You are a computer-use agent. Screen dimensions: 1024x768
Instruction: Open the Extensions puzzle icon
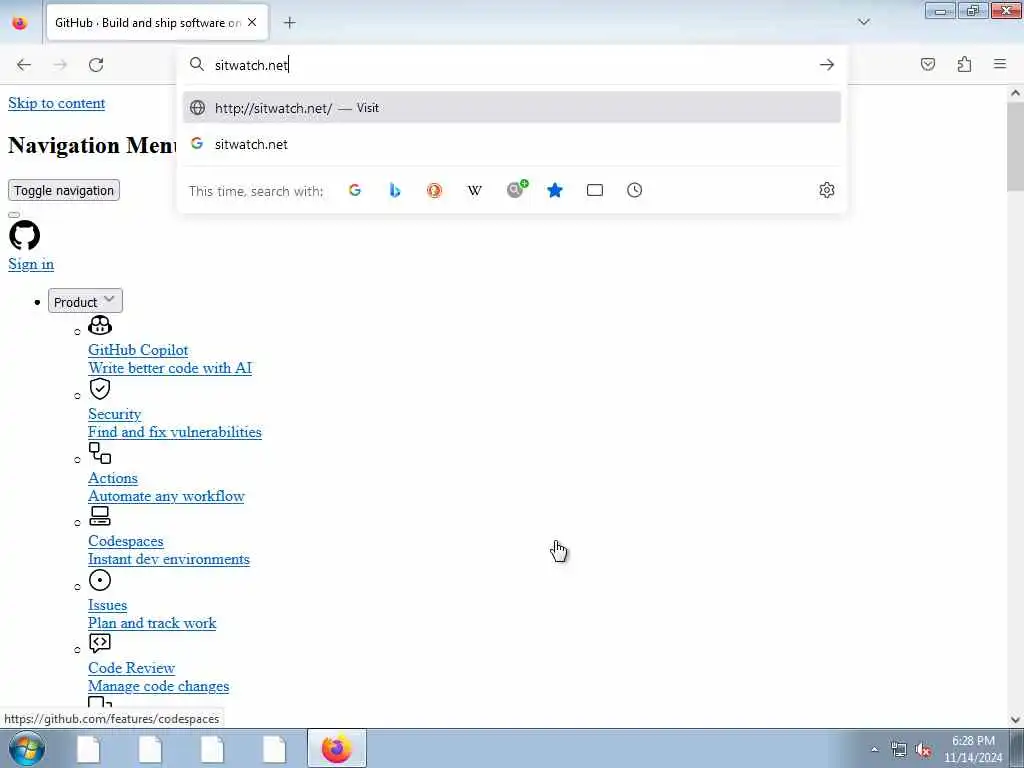[x=964, y=64]
